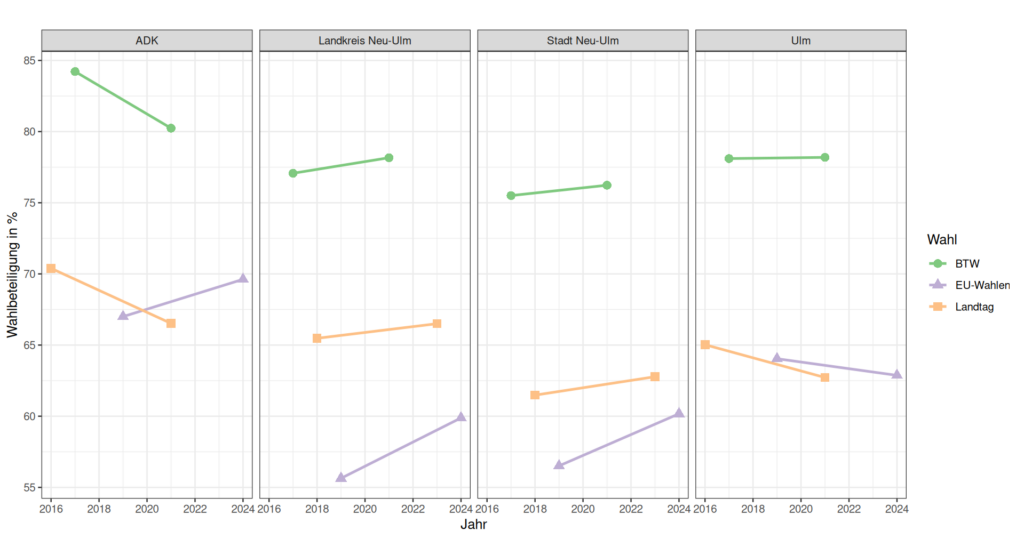
Task: Select the 2024 EU-Wahlen triangle in ADK panel
Action: (243, 279)
